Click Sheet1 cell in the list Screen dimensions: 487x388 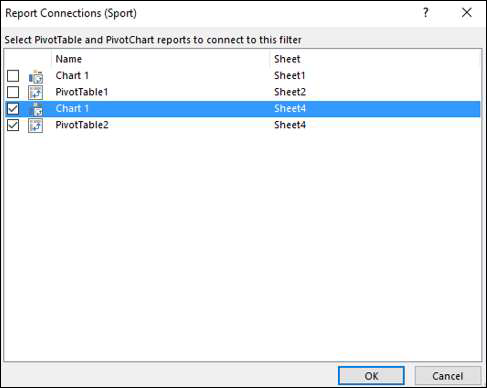click(x=289, y=76)
